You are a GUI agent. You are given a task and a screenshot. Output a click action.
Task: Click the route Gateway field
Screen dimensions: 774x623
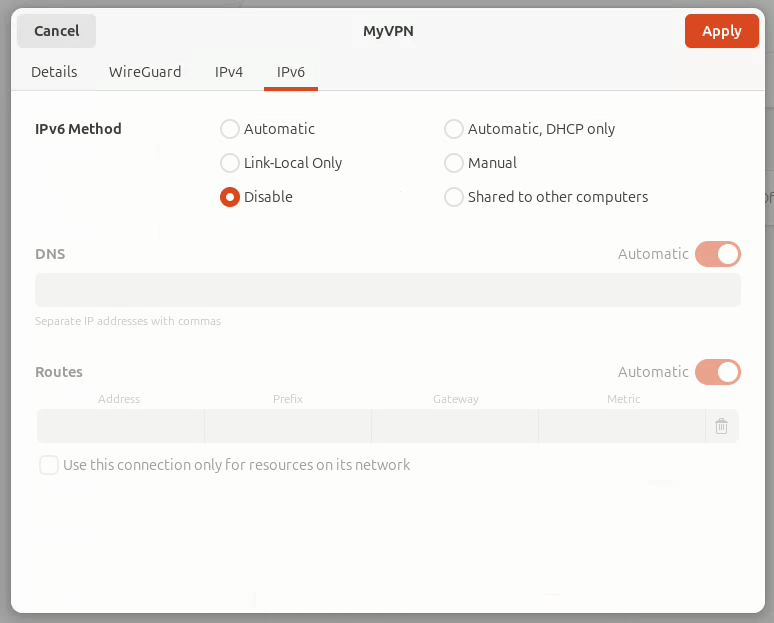pos(455,426)
